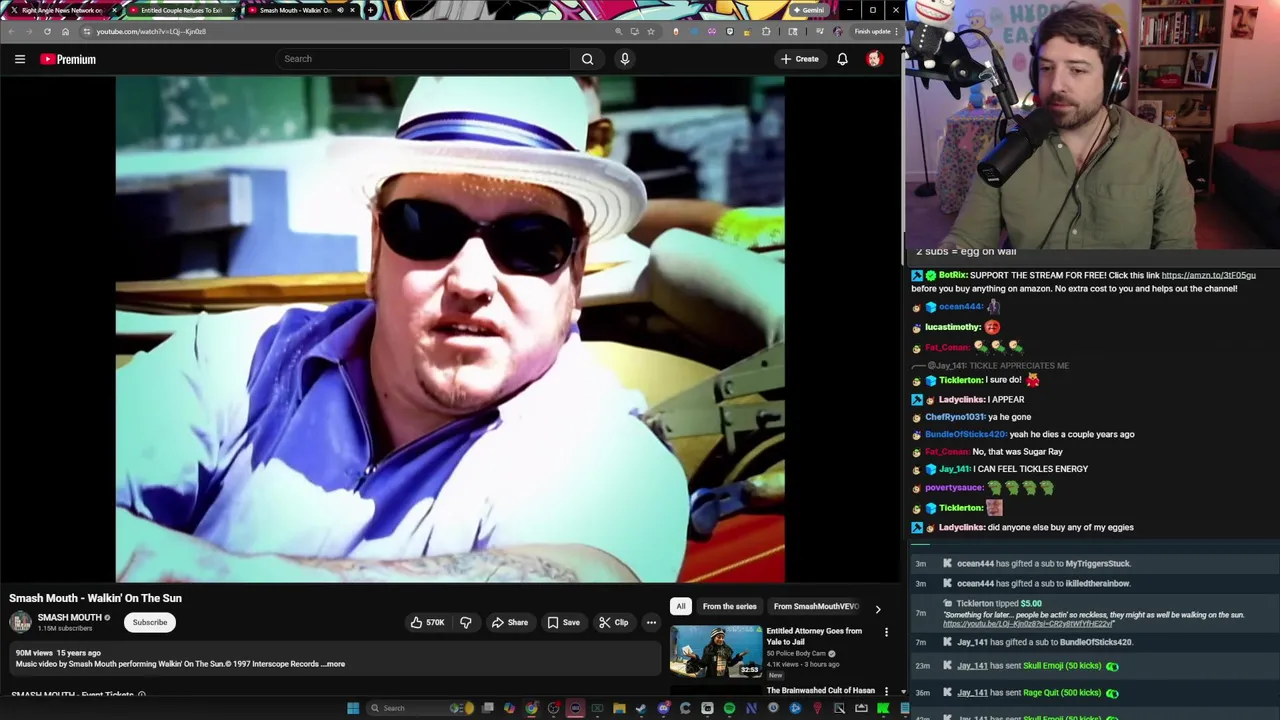Open Spotify from the taskbar

click(x=729, y=708)
